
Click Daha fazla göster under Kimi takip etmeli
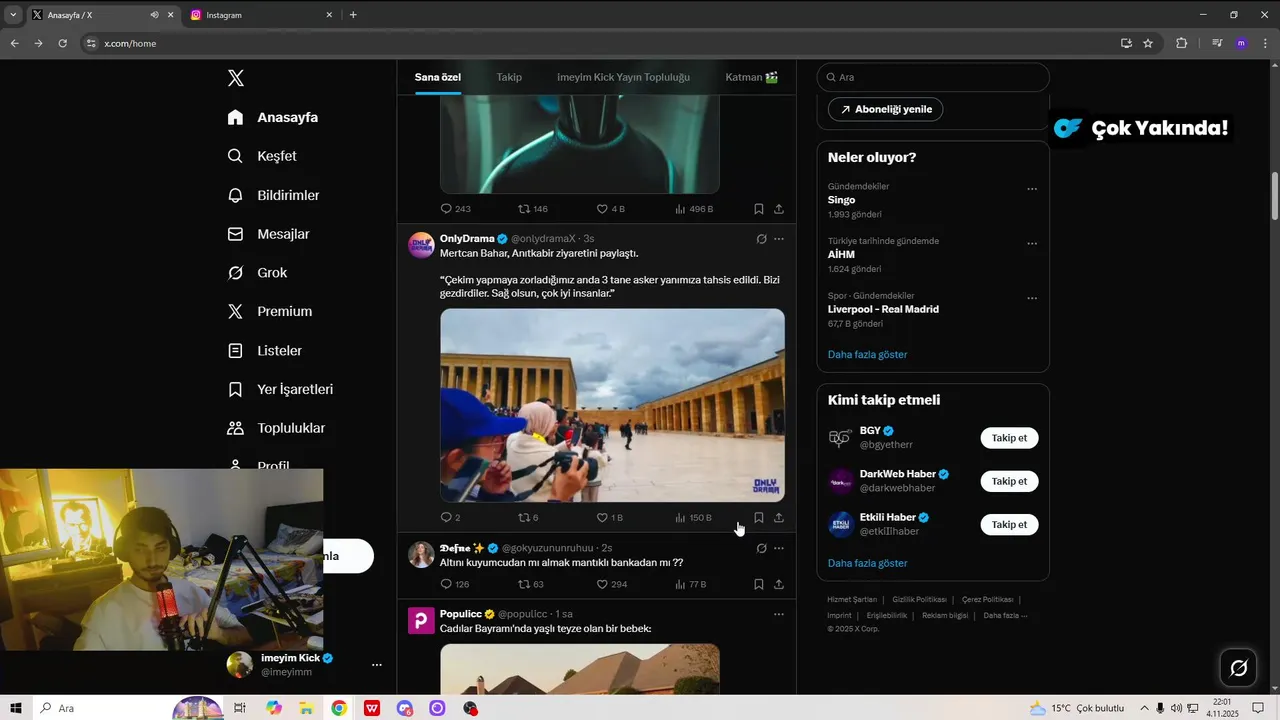pos(867,563)
